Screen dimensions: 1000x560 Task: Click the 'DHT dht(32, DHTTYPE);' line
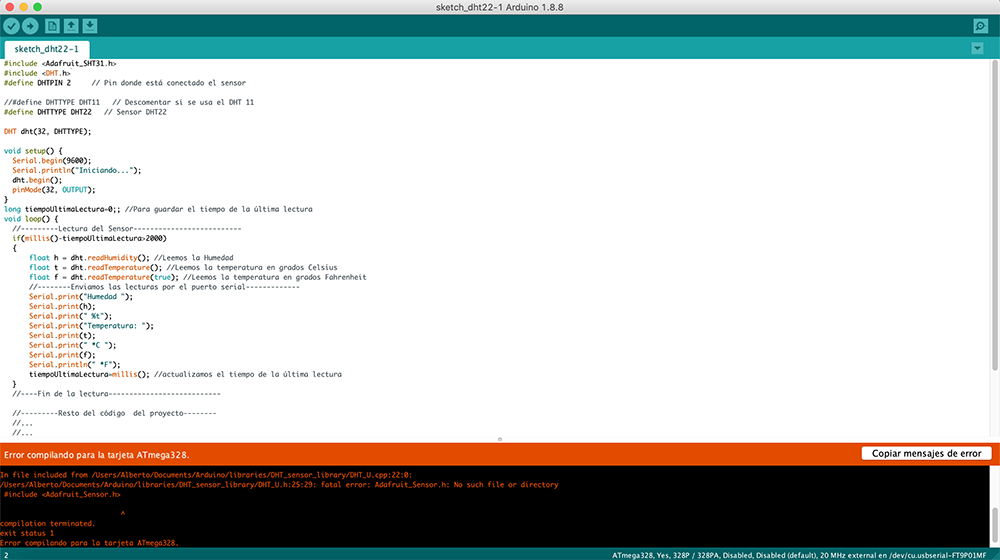48,131
